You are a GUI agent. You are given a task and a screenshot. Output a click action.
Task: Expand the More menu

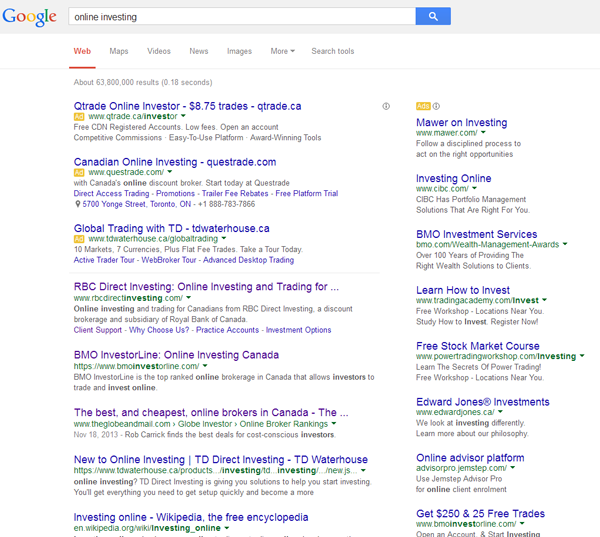point(282,51)
